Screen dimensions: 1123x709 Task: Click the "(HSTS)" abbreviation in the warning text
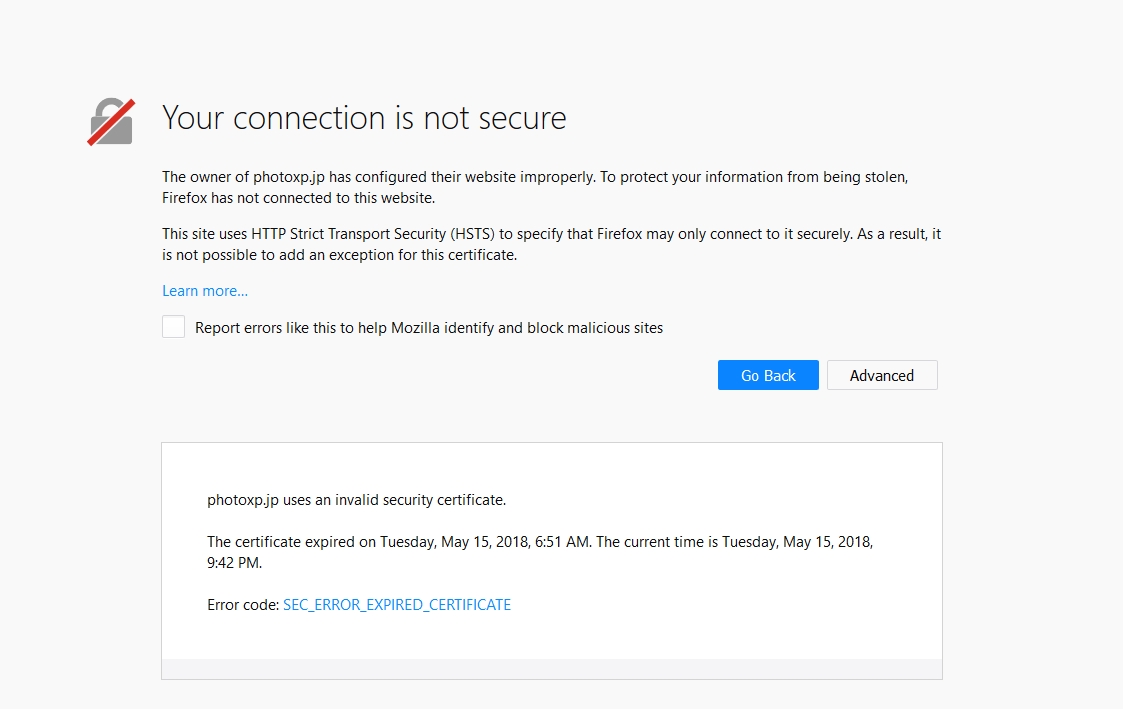pos(472,234)
